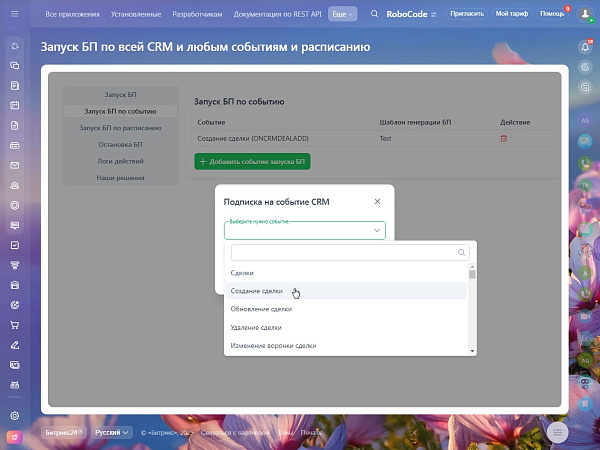Delete the 'Создание сделки' event with the trash icon
This screenshot has width=600, height=450.
[503, 138]
